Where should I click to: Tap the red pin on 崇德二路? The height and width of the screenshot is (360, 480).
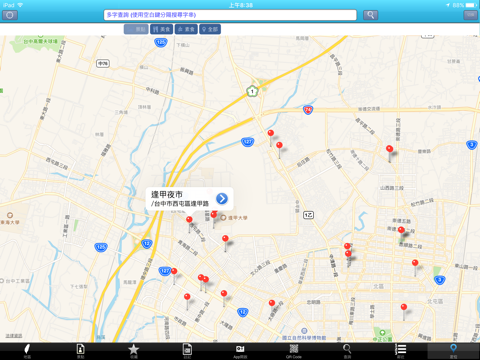coord(401,230)
